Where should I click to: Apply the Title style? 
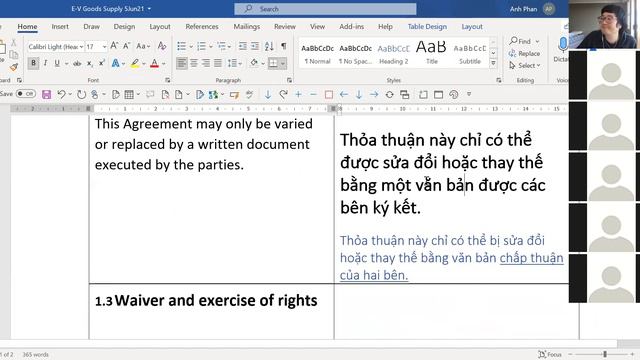[x=431, y=54]
